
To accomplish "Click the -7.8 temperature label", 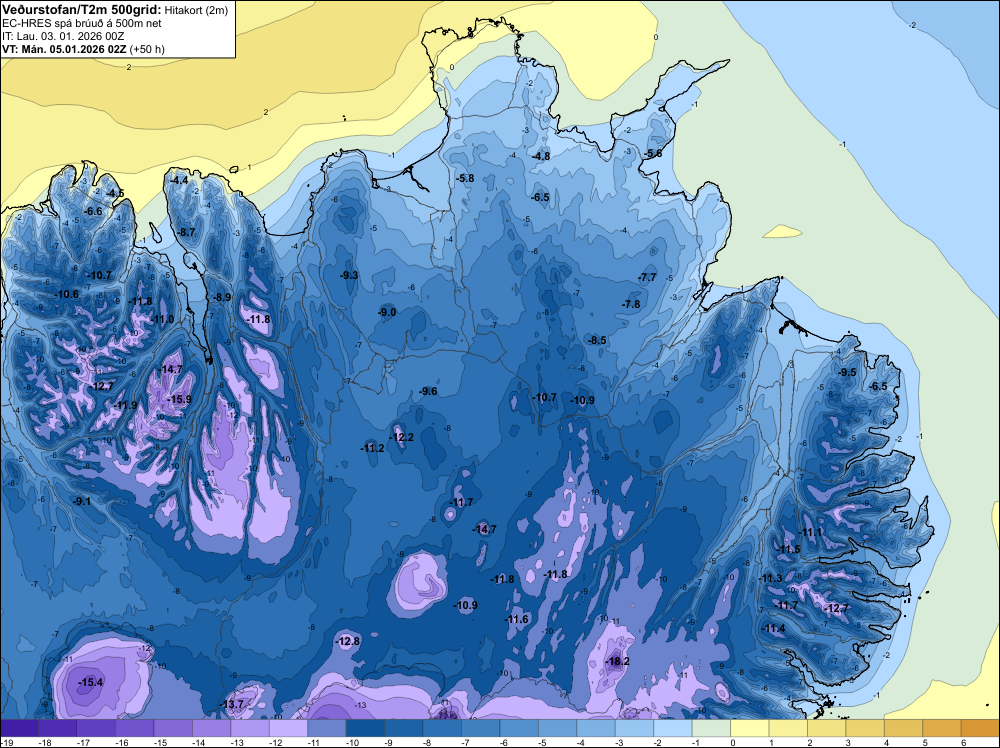I will point(631,304).
